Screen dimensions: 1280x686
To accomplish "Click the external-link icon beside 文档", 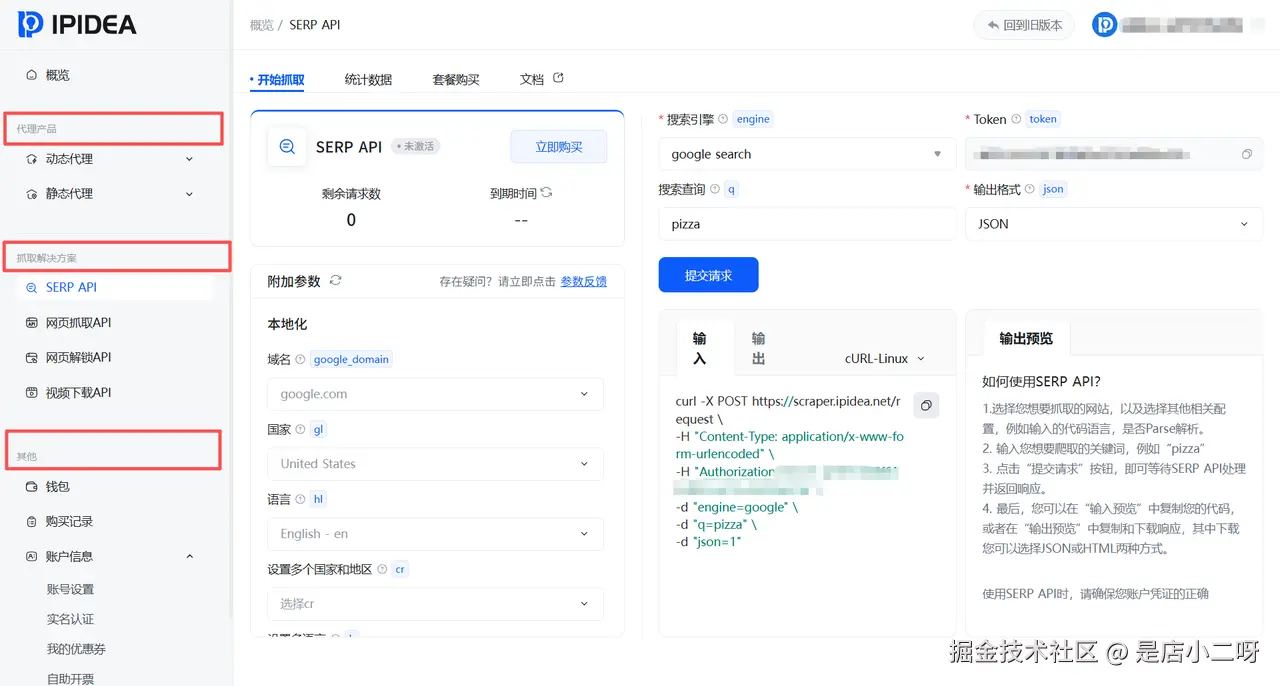I will tap(559, 78).
